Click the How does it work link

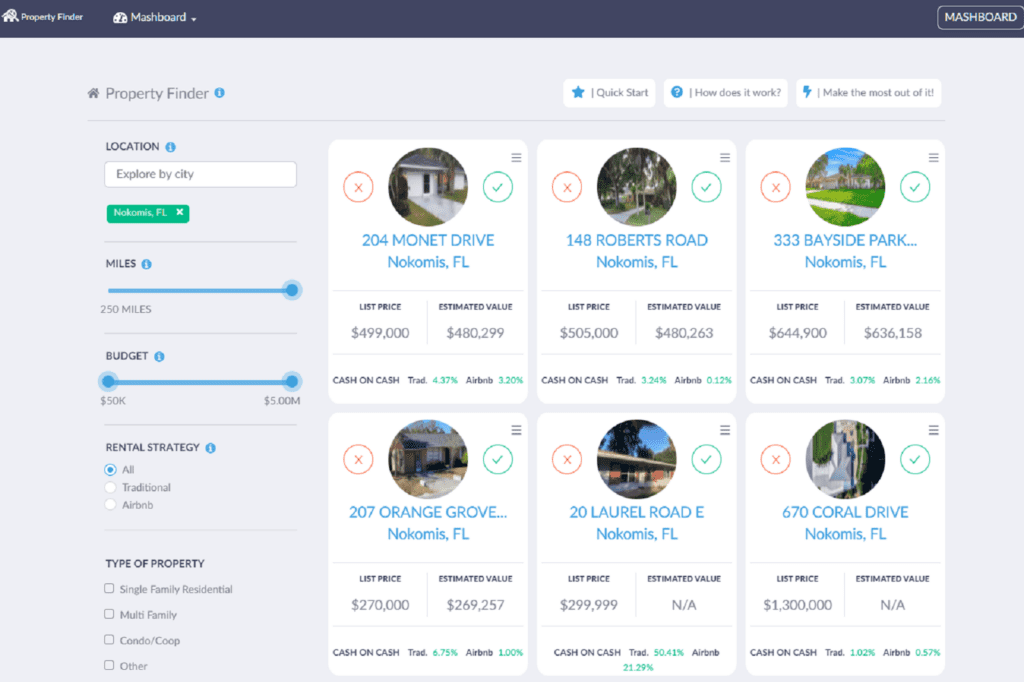pyautogui.click(x=728, y=92)
